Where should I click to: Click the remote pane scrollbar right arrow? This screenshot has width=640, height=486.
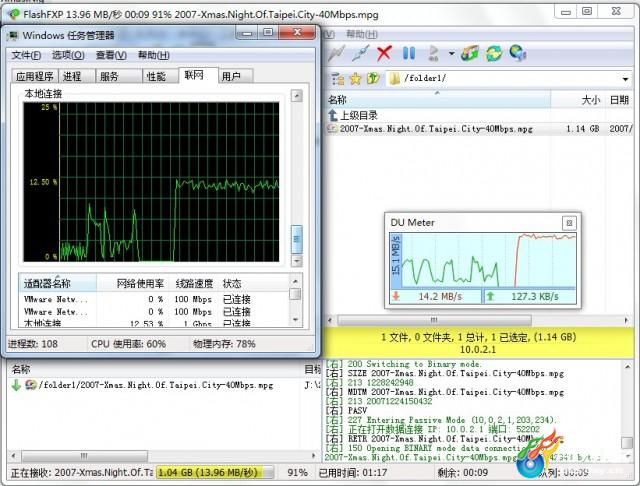[x=627, y=320]
